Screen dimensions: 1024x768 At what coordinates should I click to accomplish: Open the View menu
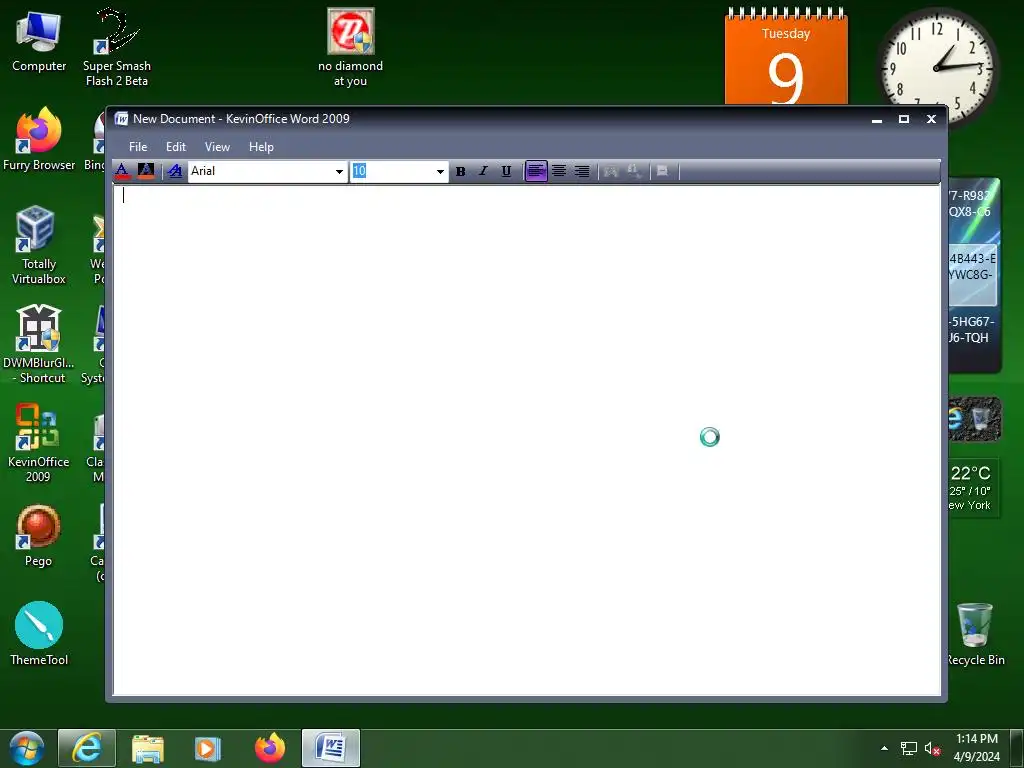(217, 147)
